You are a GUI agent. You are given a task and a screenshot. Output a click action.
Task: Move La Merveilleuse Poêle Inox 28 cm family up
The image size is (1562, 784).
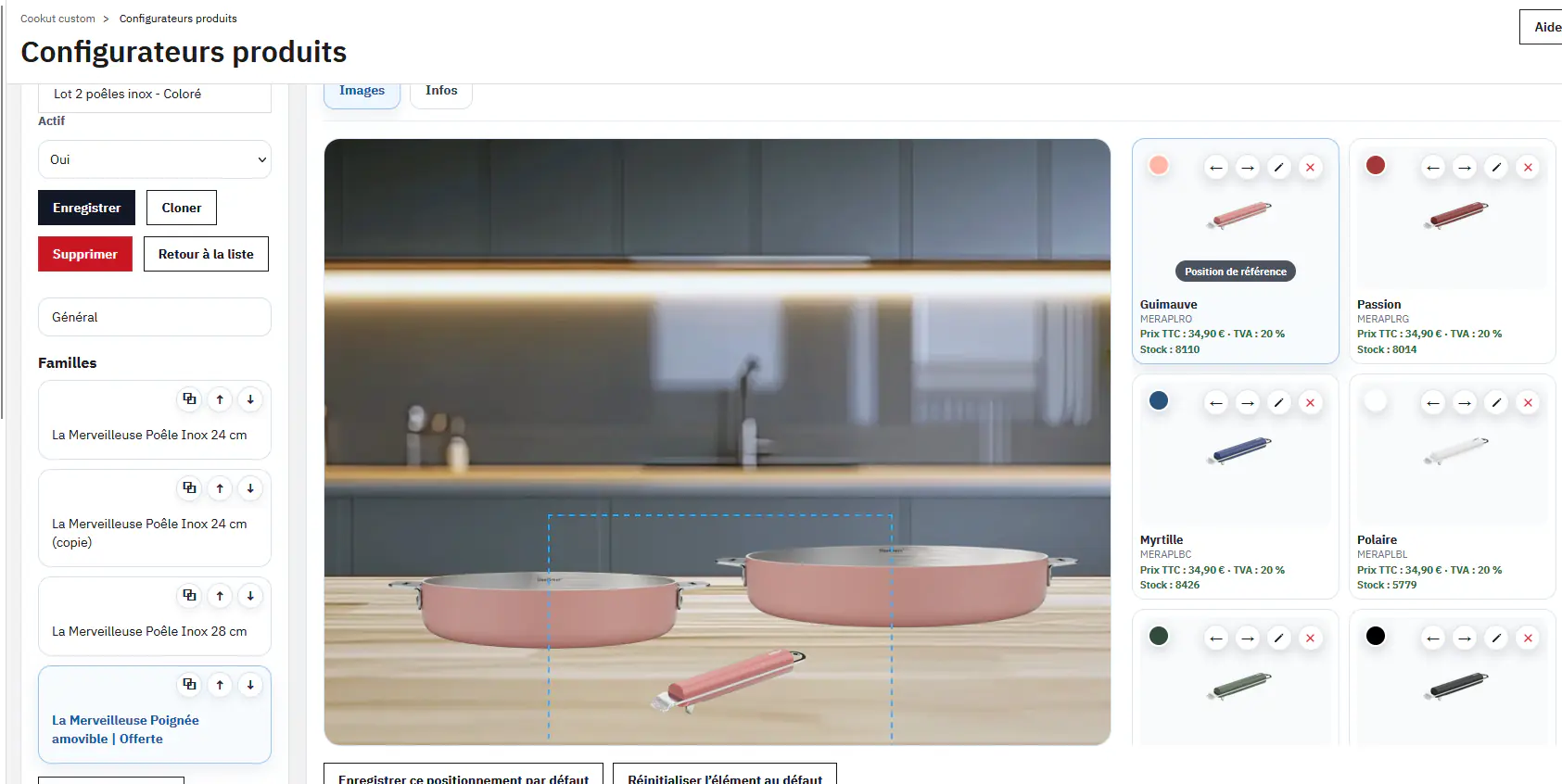pos(220,595)
